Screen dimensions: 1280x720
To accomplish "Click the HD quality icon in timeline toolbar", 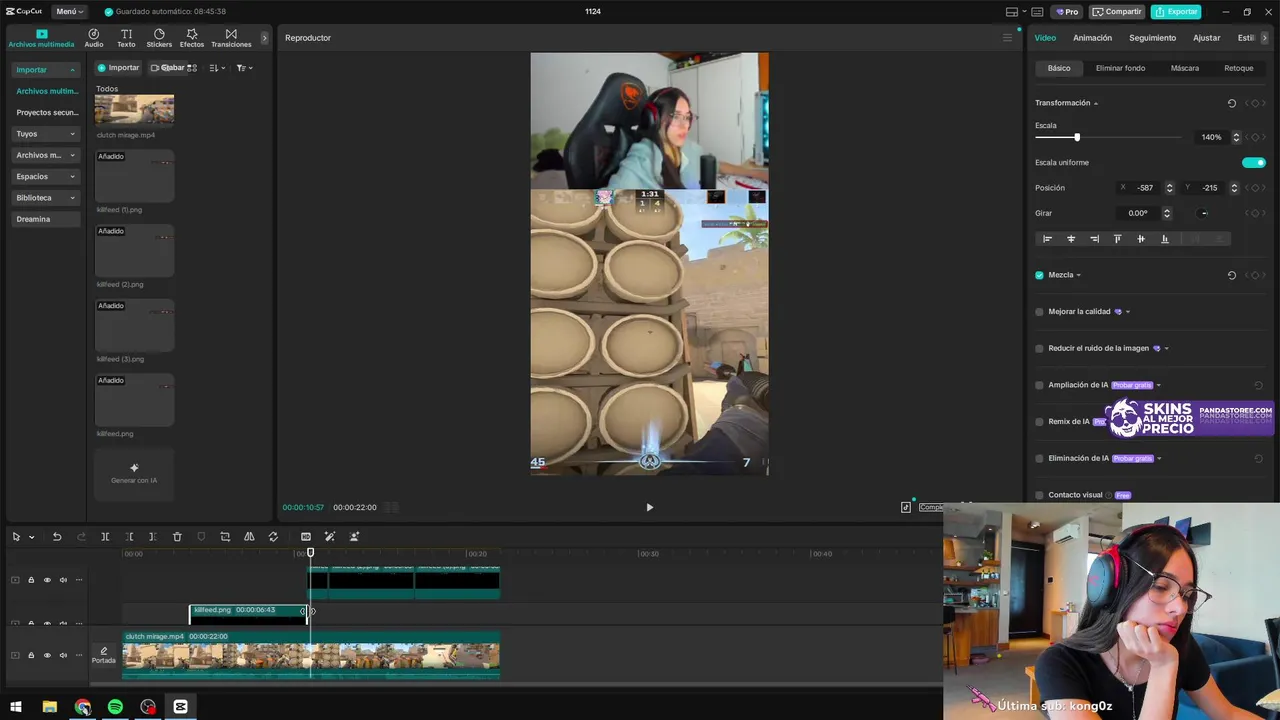I will [306, 537].
